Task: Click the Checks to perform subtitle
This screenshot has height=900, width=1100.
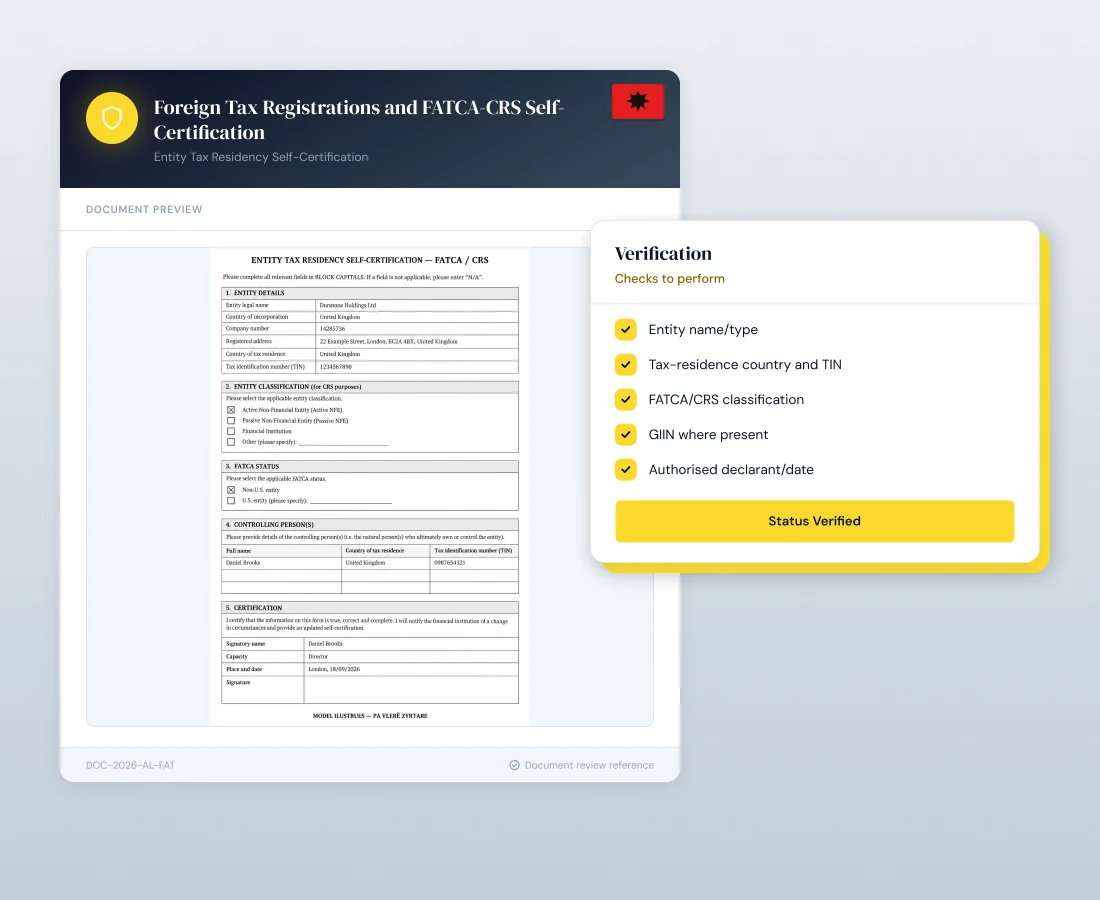Action: (669, 278)
